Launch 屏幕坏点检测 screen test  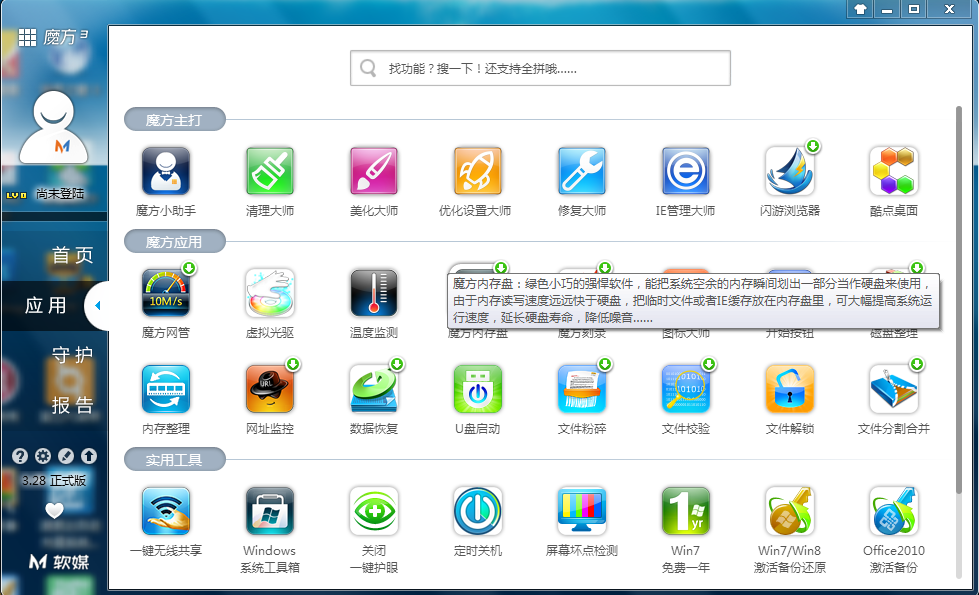tap(582, 511)
